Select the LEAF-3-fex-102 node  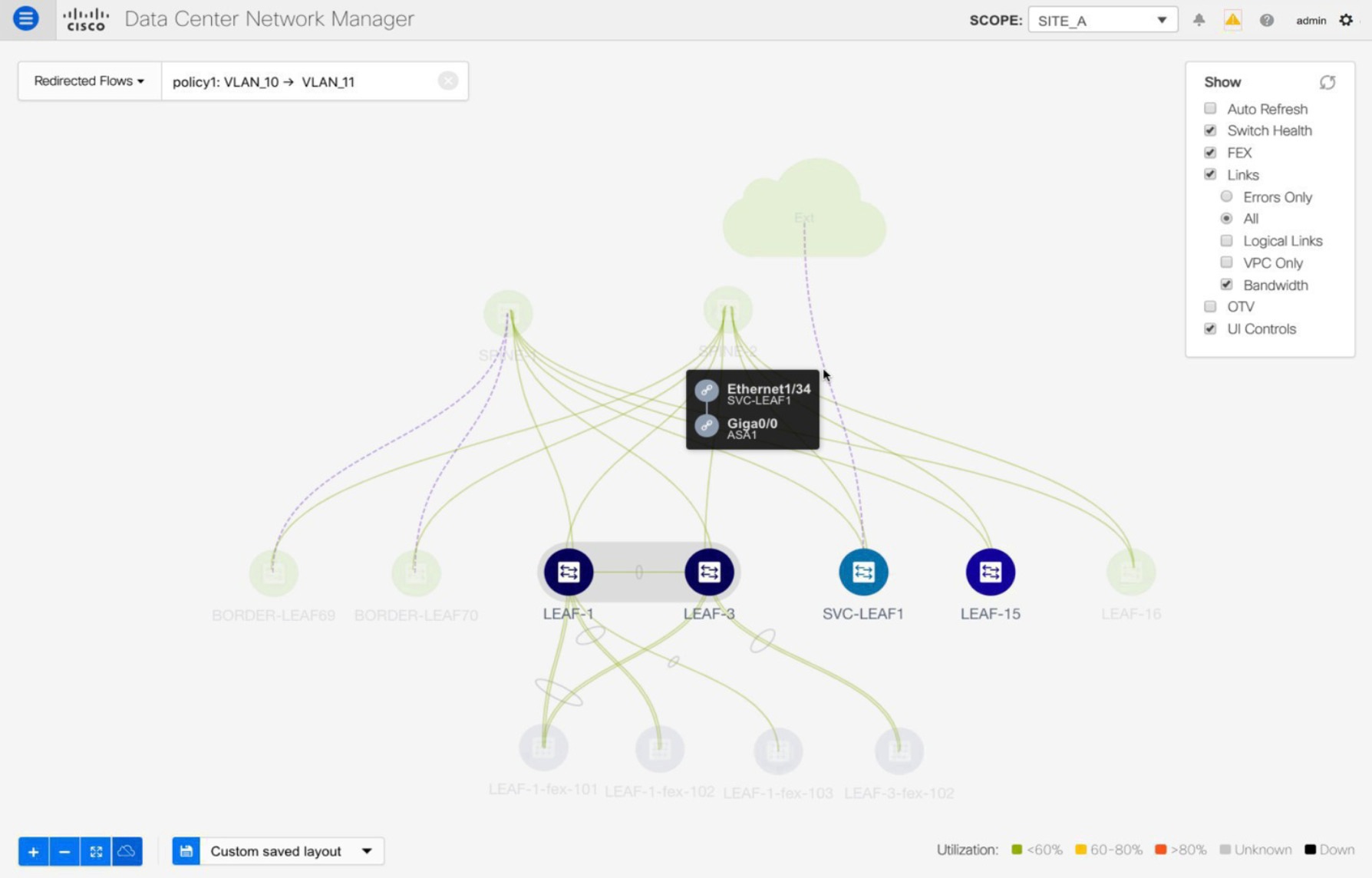click(899, 750)
